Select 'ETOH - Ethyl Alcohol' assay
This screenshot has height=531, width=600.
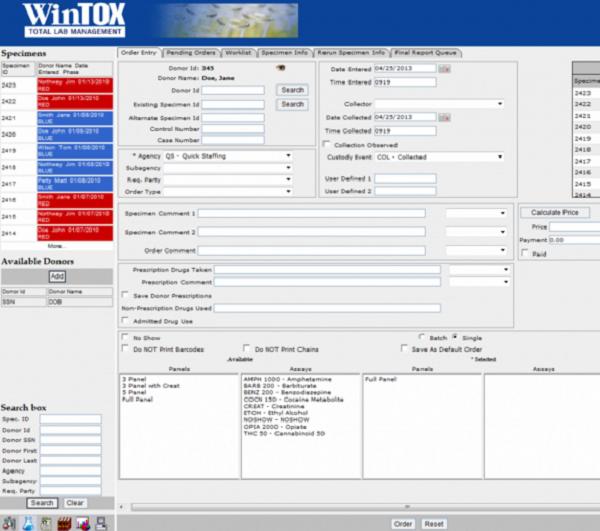pyautogui.click(x=276, y=413)
